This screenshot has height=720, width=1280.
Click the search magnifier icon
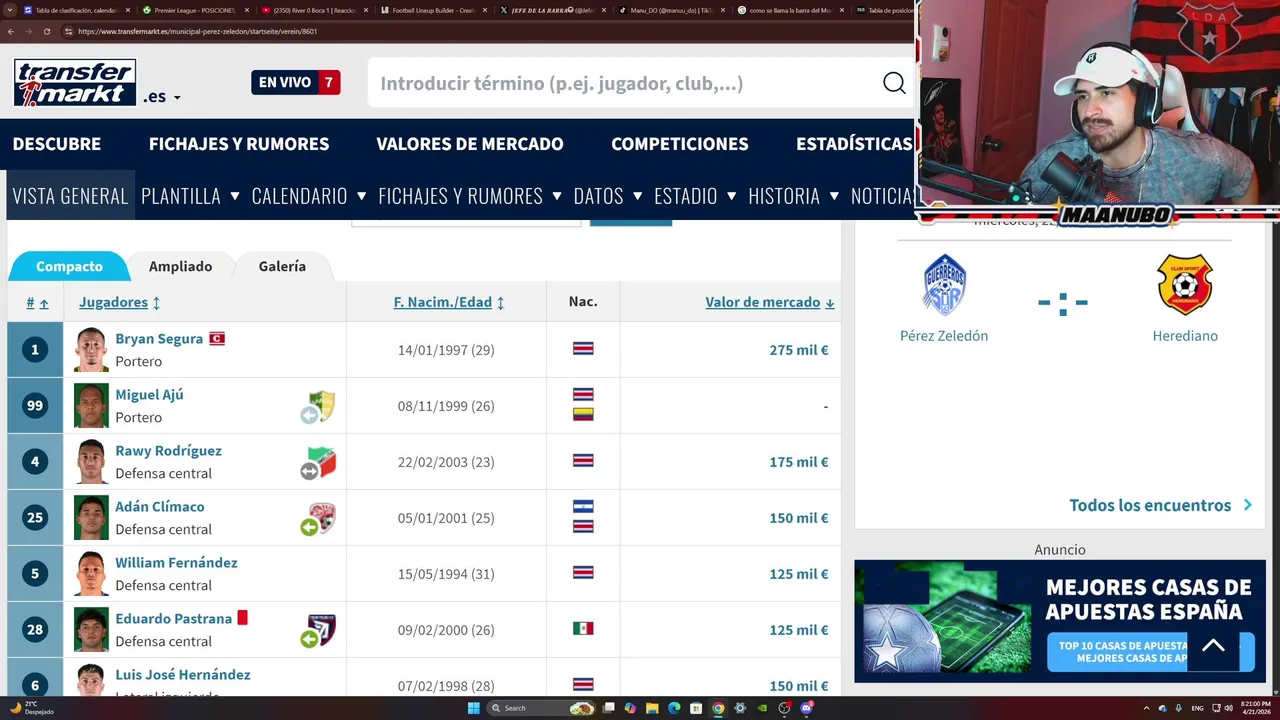click(x=894, y=83)
